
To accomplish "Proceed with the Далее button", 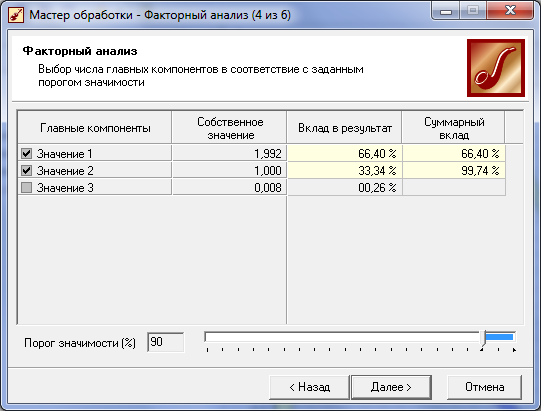I will point(391,387).
